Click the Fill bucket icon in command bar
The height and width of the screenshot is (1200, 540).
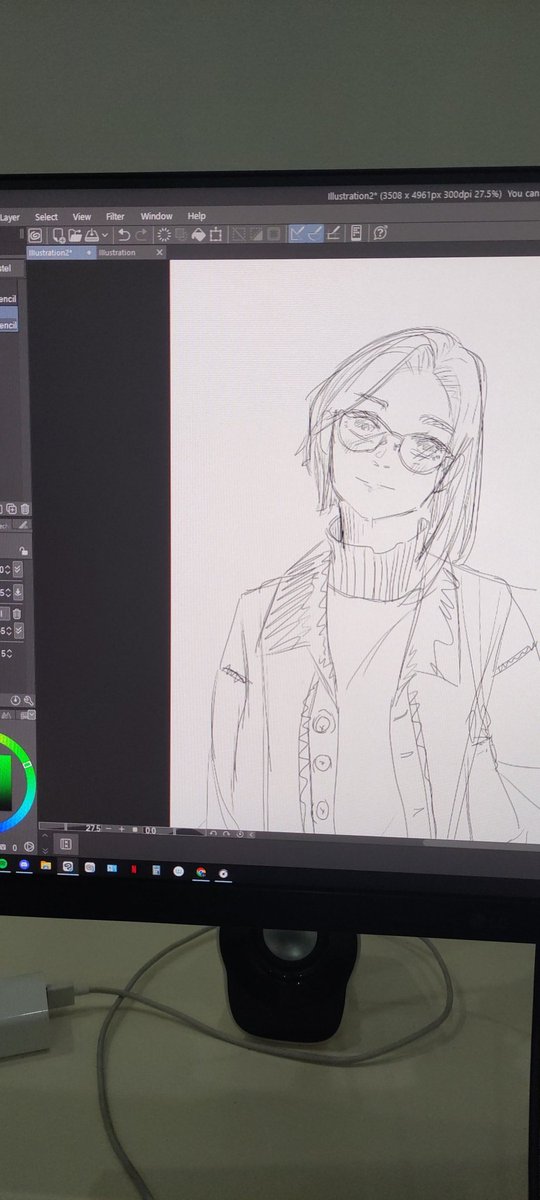[x=198, y=234]
